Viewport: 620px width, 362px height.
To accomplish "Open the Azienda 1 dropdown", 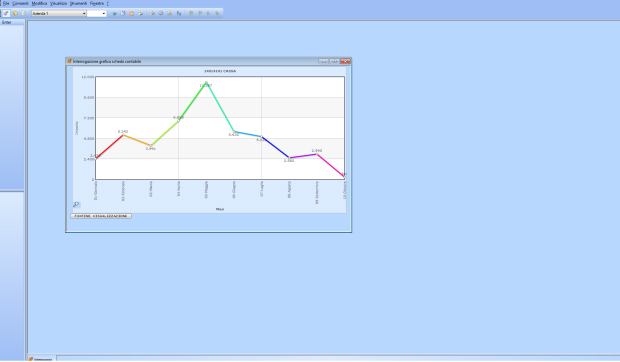I will [59, 13].
